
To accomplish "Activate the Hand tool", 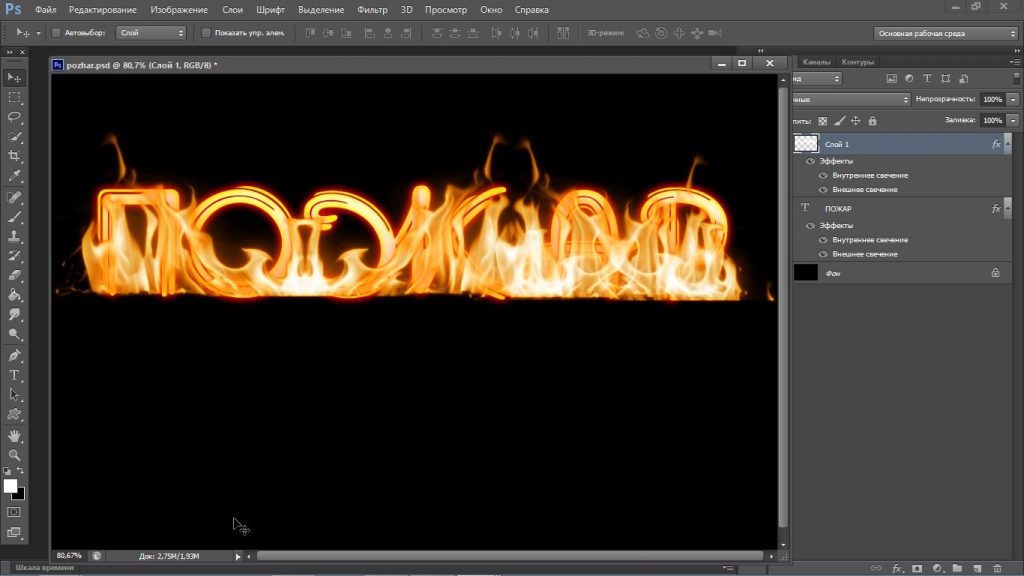I will click(15, 436).
